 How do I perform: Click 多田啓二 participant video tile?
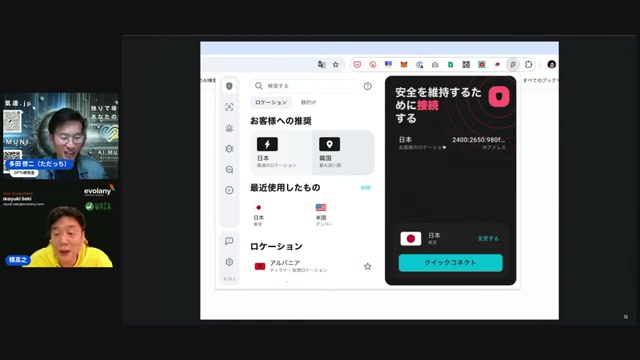click(x=60, y=136)
